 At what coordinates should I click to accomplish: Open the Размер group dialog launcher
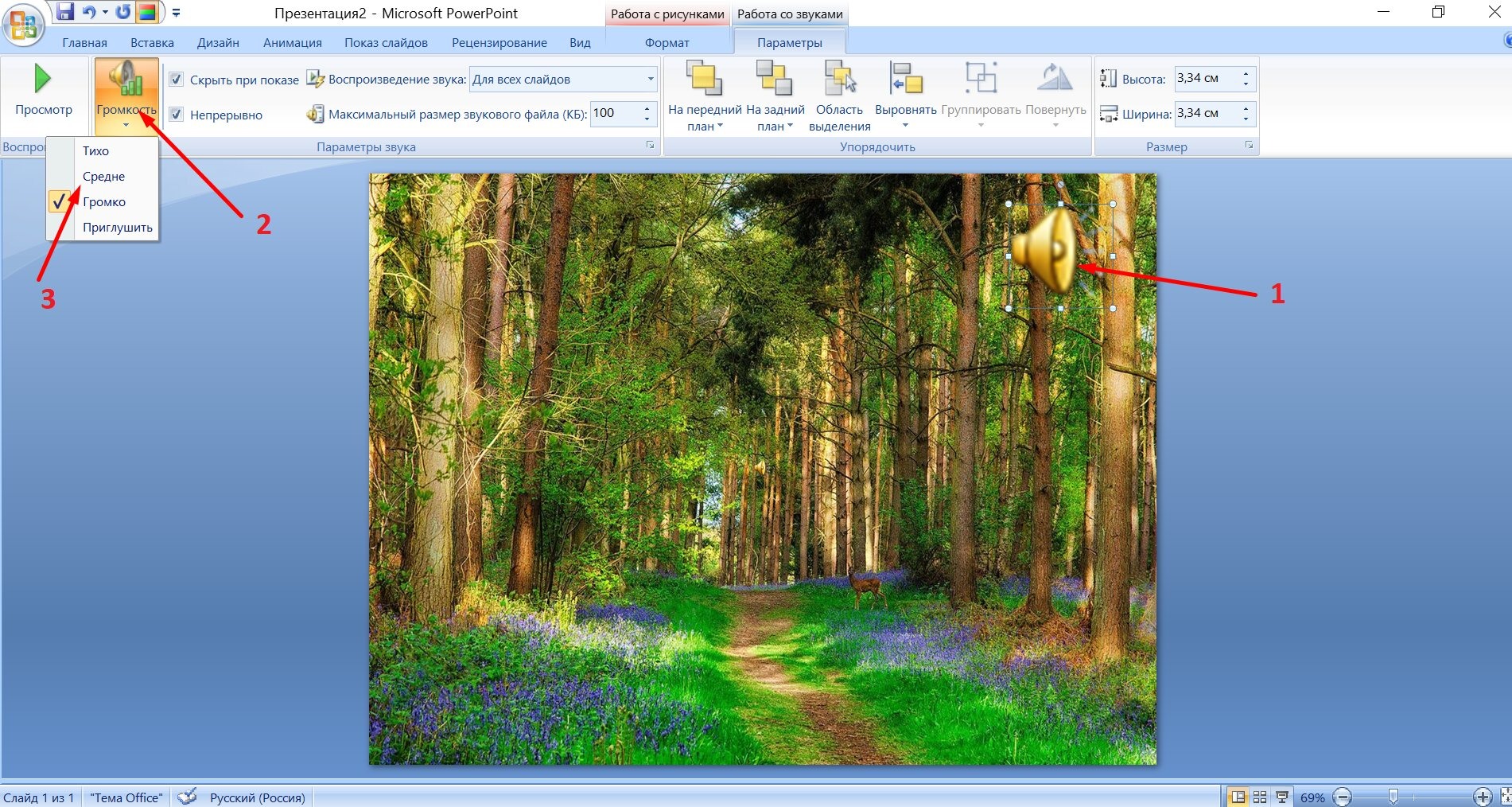(x=1249, y=146)
